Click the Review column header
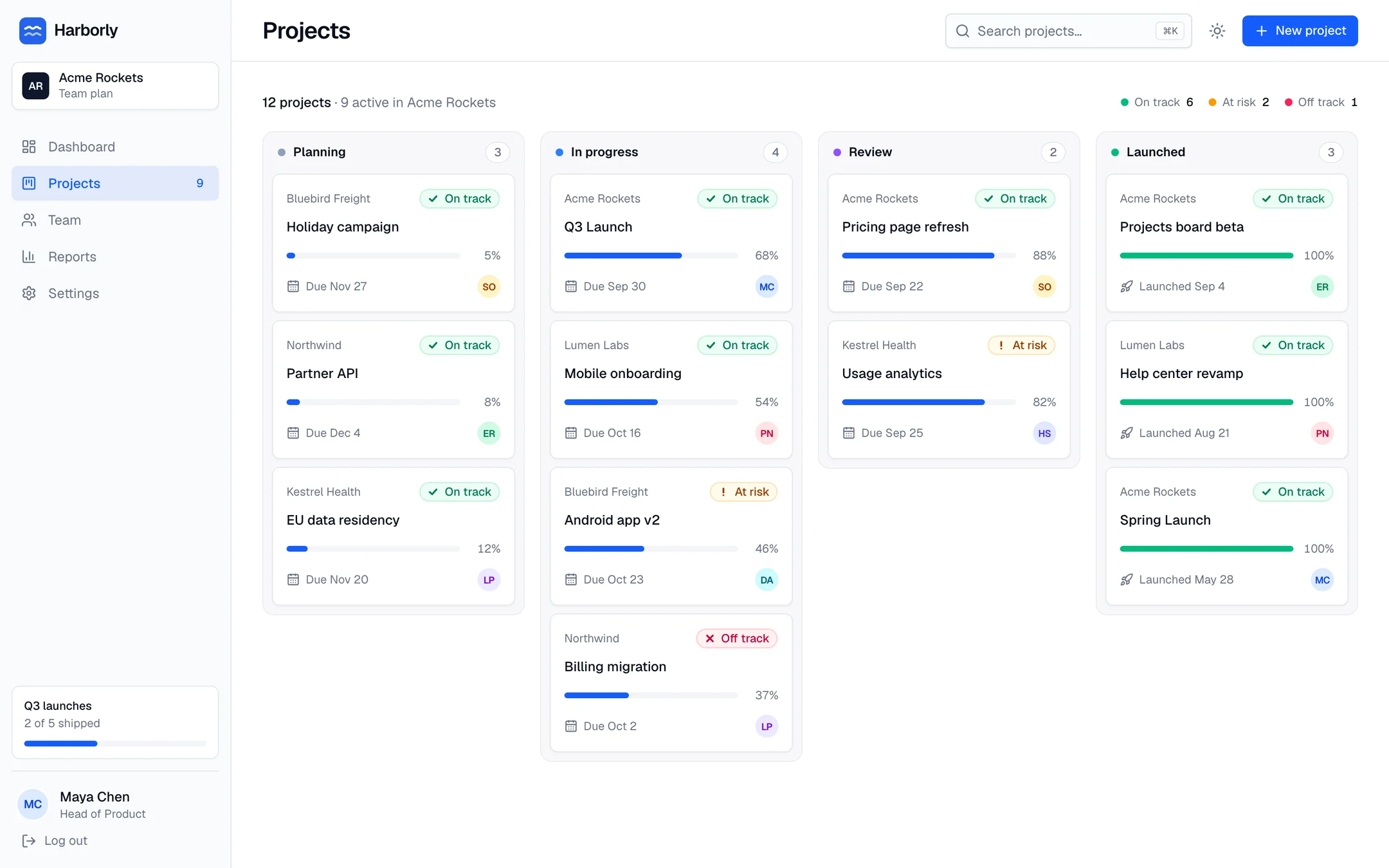 949,152
